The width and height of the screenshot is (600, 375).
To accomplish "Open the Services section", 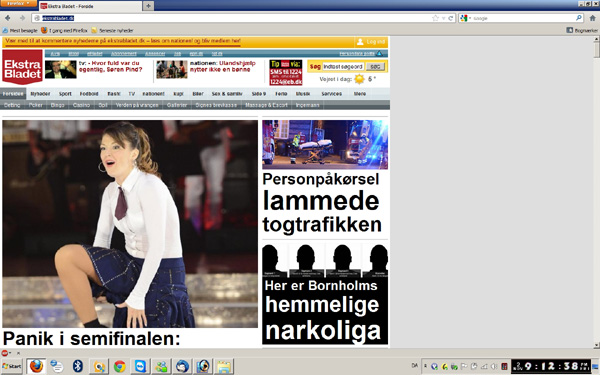I will [x=331, y=94].
